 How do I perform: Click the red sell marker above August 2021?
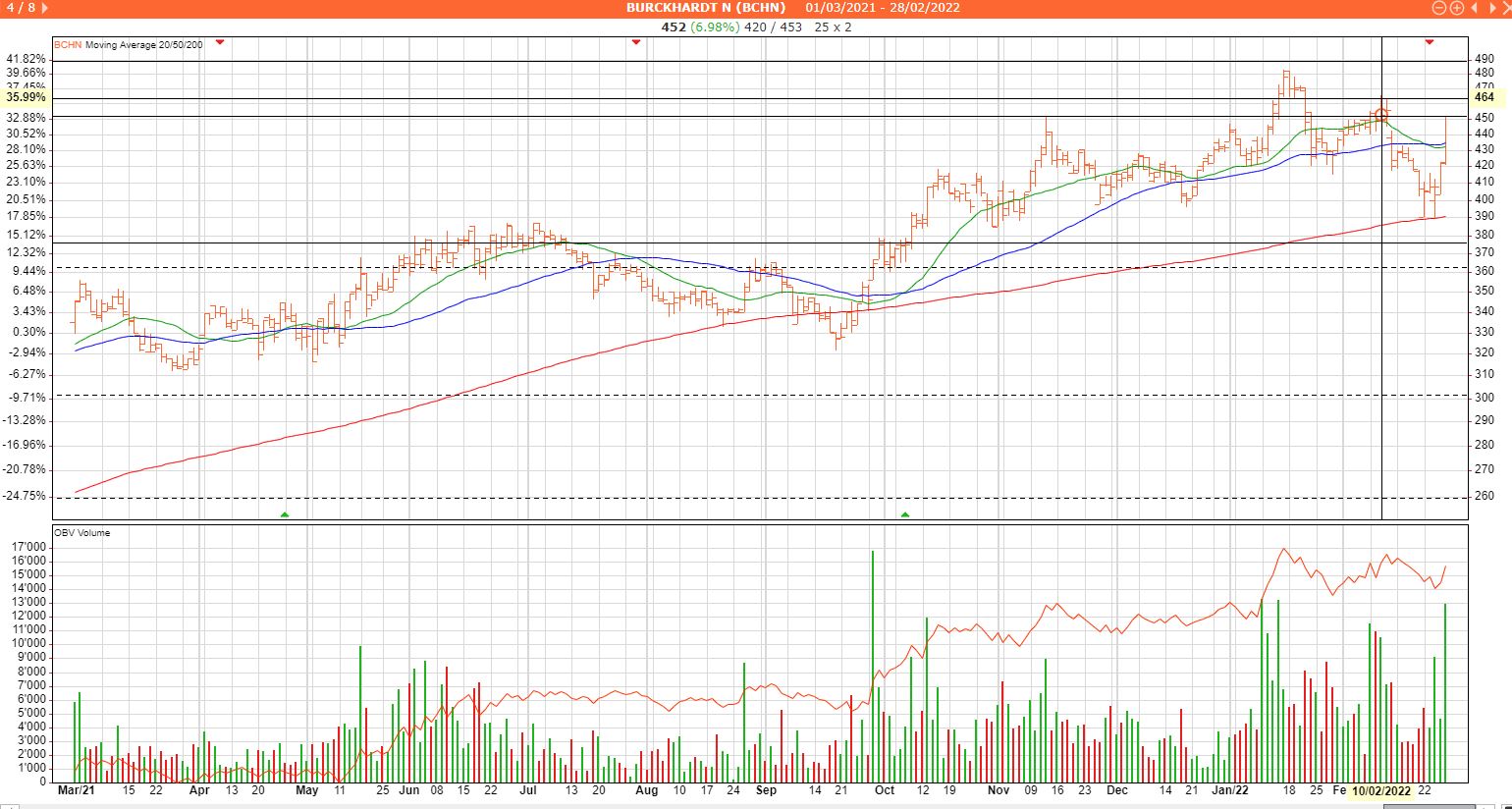click(x=637, y=42)
